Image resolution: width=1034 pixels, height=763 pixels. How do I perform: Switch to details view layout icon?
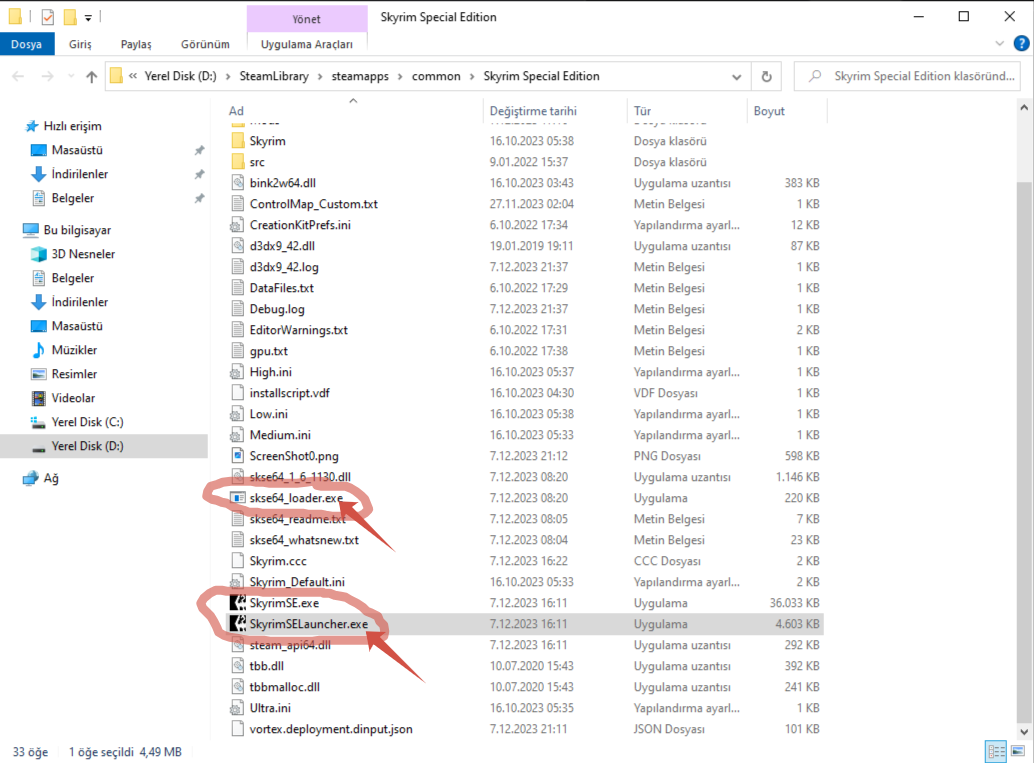pyautogui.click(x=996, y=751)
